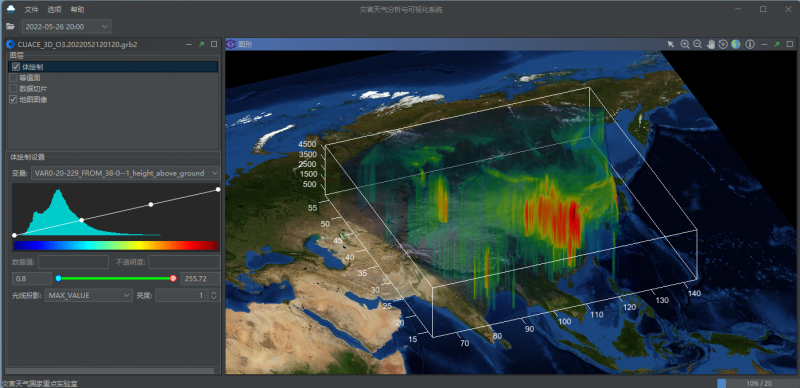Open the folder icon beside the date selector

coord(10,26)
